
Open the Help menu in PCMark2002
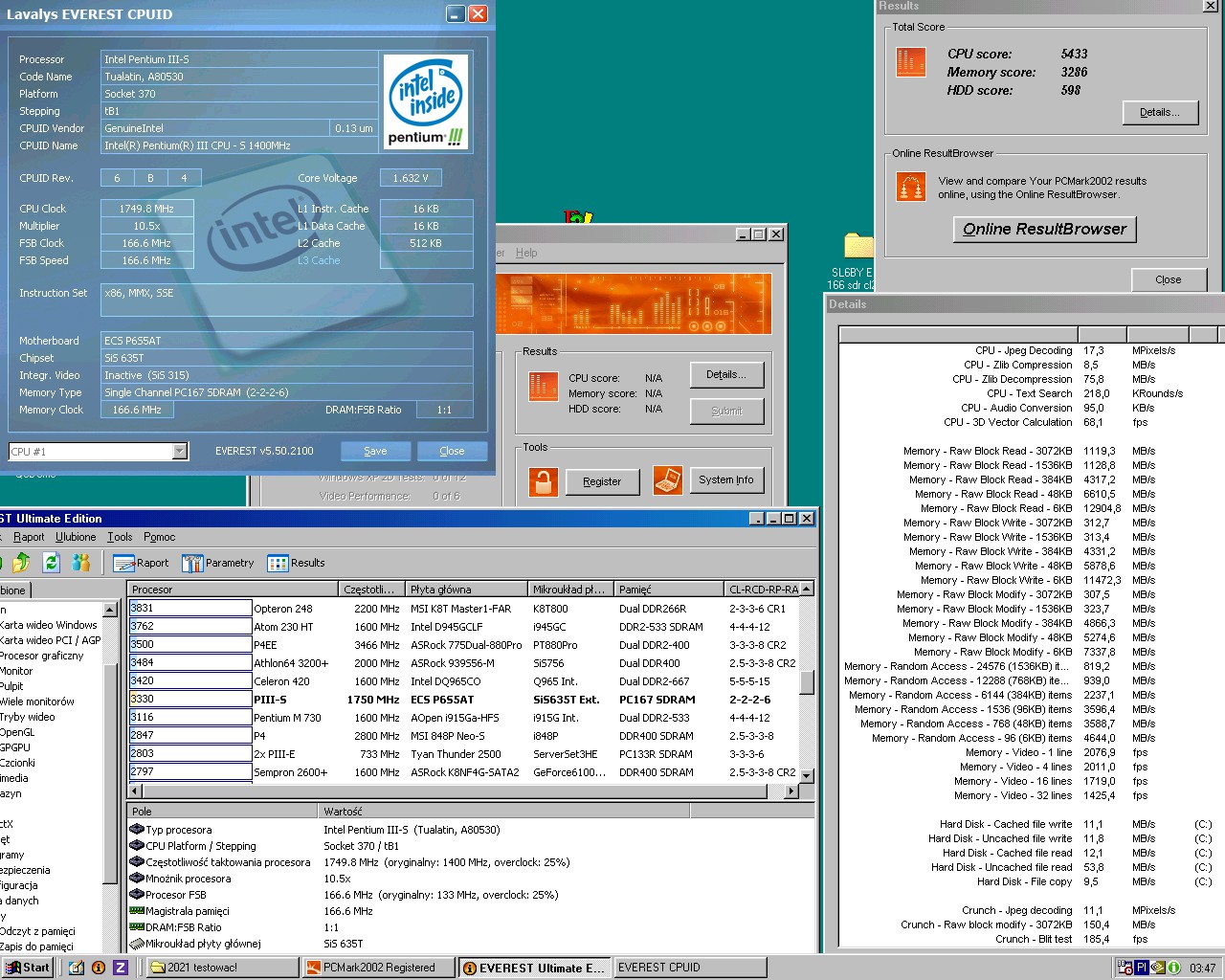526,253
